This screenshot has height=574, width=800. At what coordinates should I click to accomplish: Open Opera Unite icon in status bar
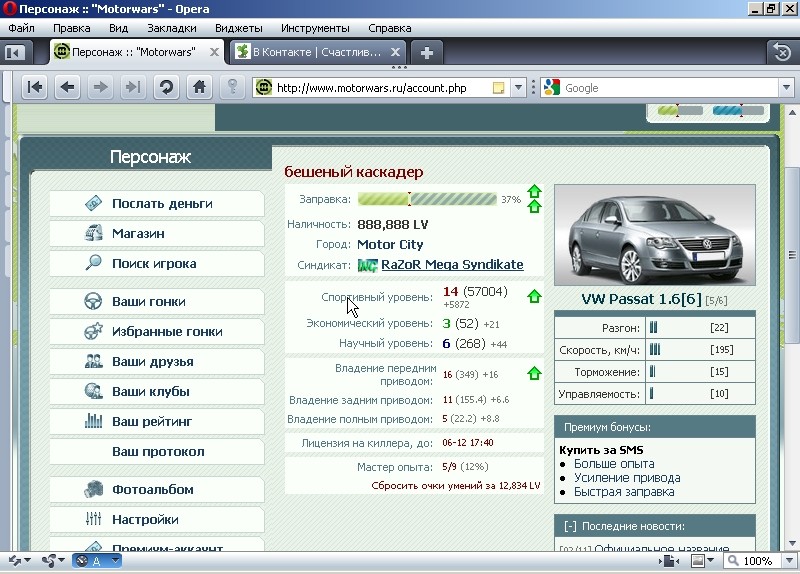[49, 561]
